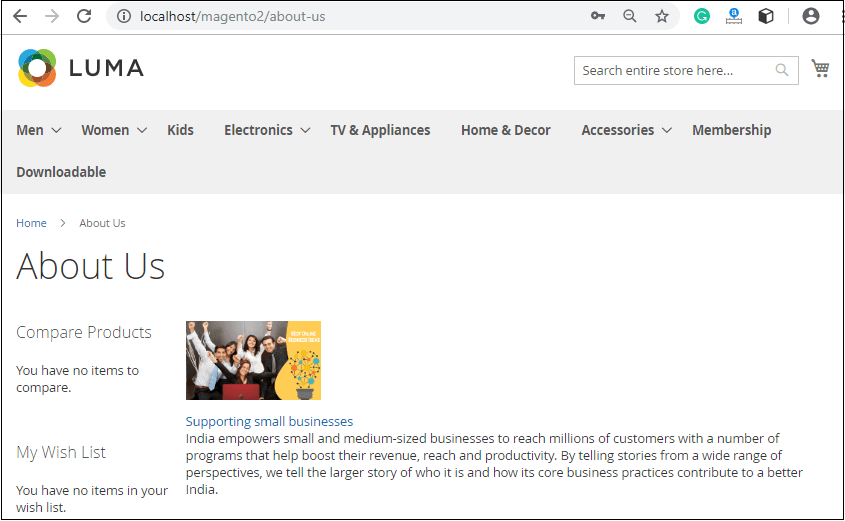Go to TV & Appliances

pos(380,130)
